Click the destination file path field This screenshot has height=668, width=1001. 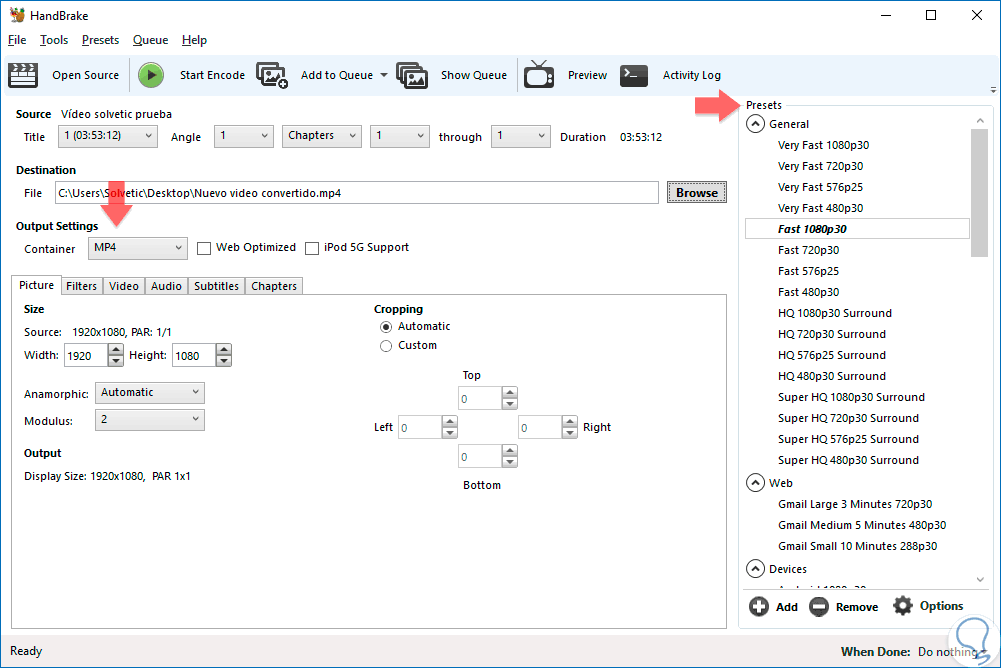[357, 193]
